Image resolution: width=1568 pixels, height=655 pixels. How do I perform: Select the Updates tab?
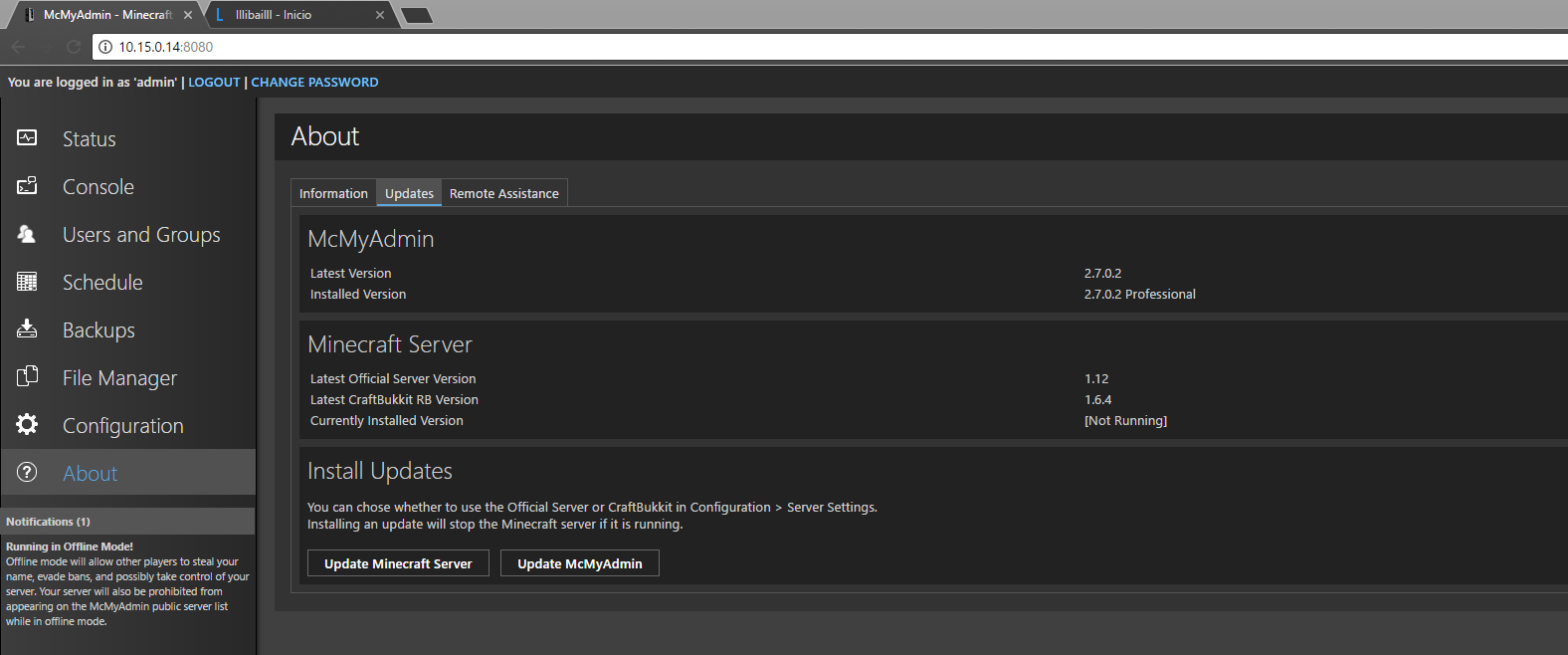409,193
